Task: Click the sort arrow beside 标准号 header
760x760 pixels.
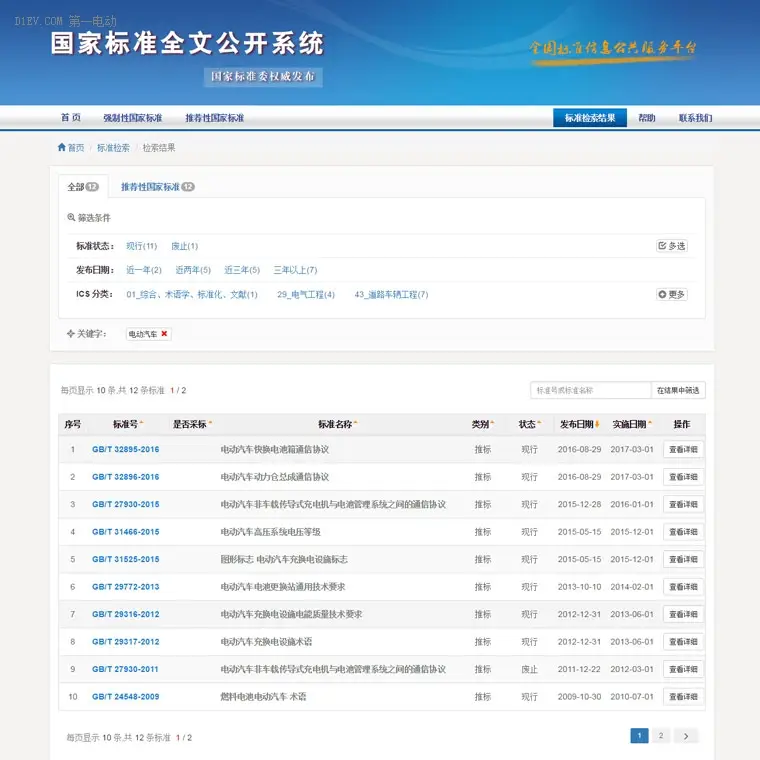Action: (x=142, y=423)
